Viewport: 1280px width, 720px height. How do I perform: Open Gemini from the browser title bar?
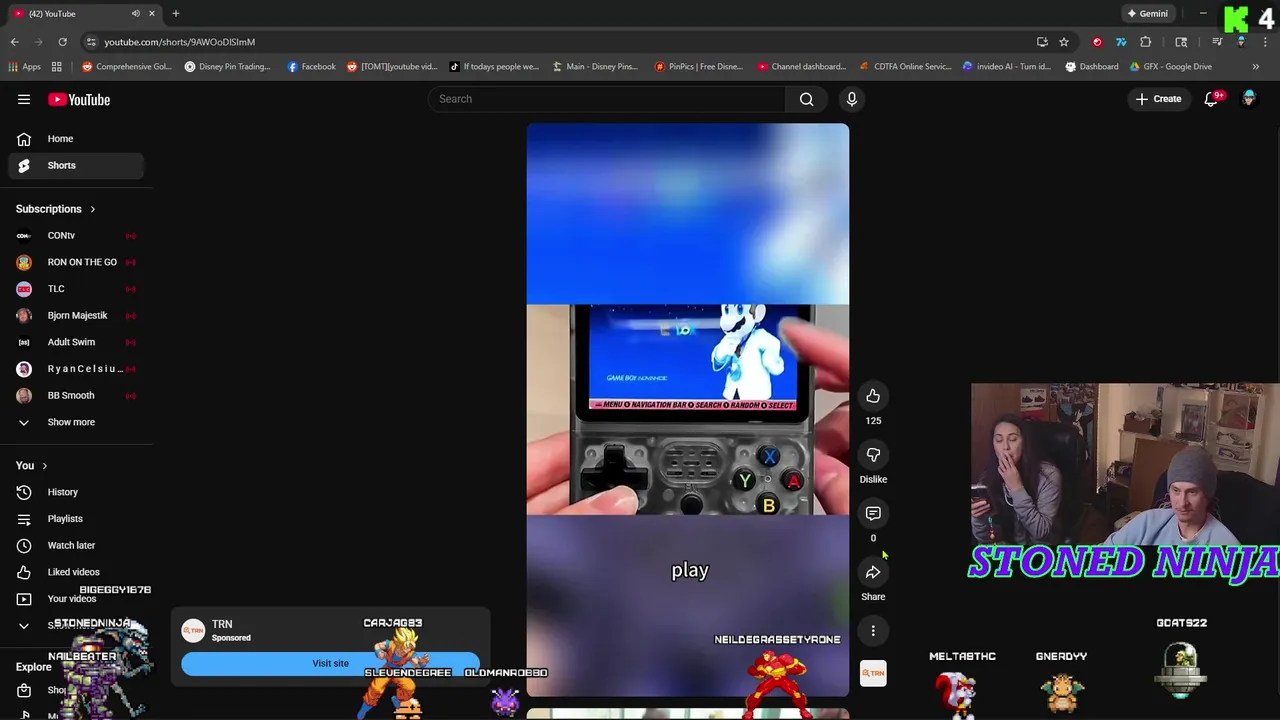[1147, 13]
